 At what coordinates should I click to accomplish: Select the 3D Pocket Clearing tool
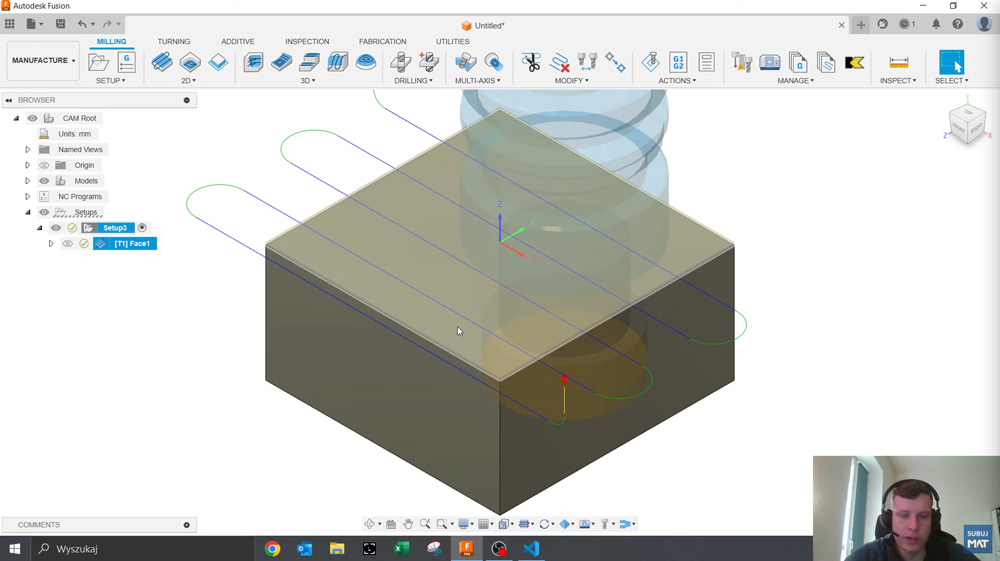(x=281, y=62)
